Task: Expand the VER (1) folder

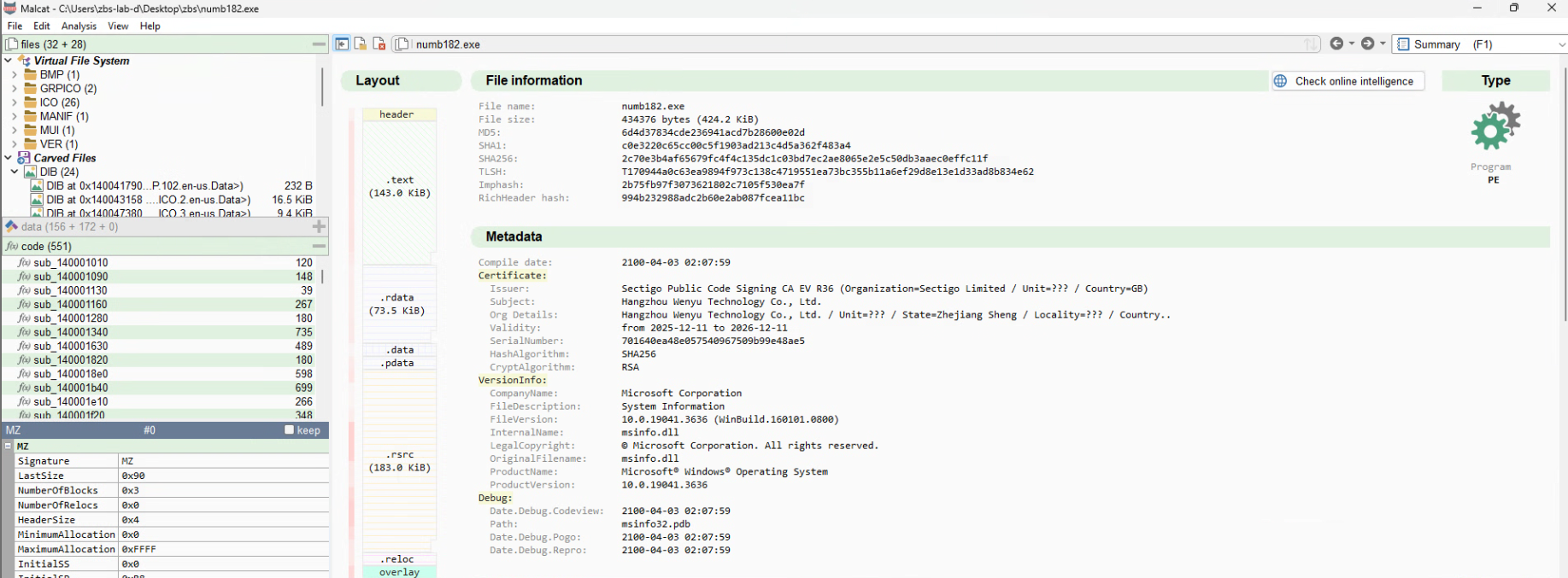Action: (15, 143)
